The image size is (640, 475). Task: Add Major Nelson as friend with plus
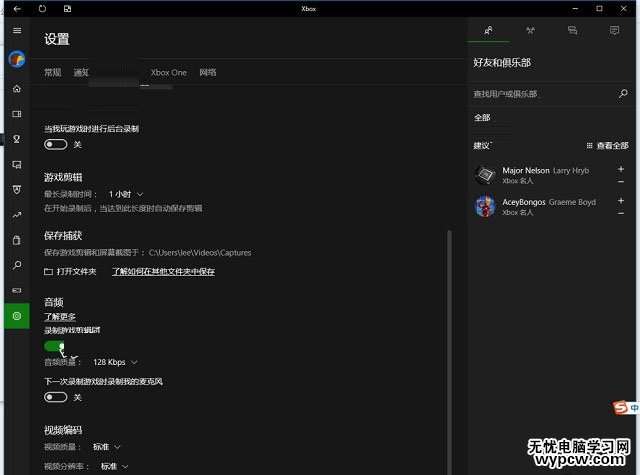coord(621,169)
